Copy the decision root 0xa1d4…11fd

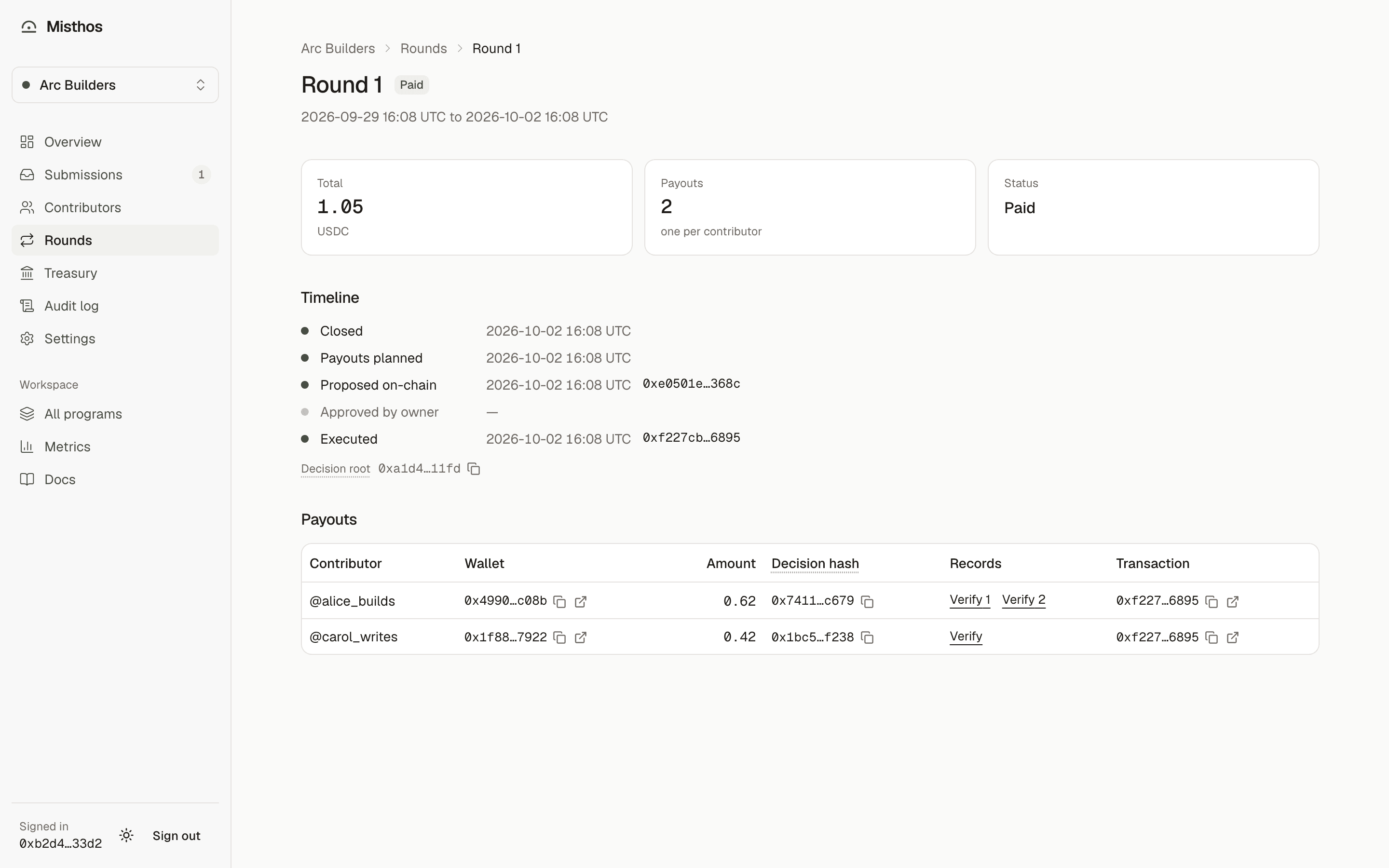tap(474, 469)
